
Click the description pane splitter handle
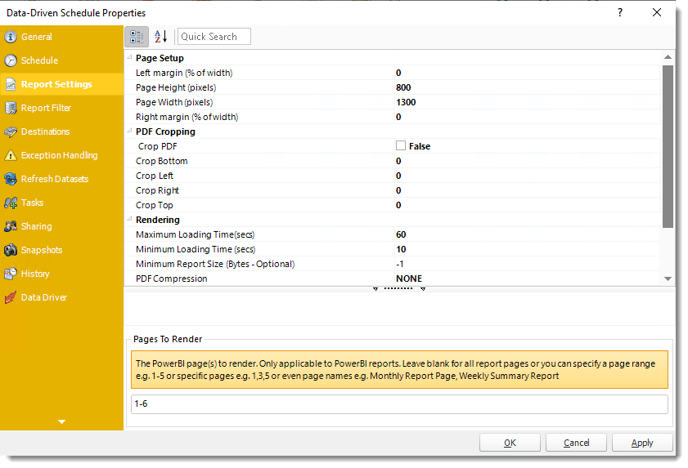pos(399,288)
